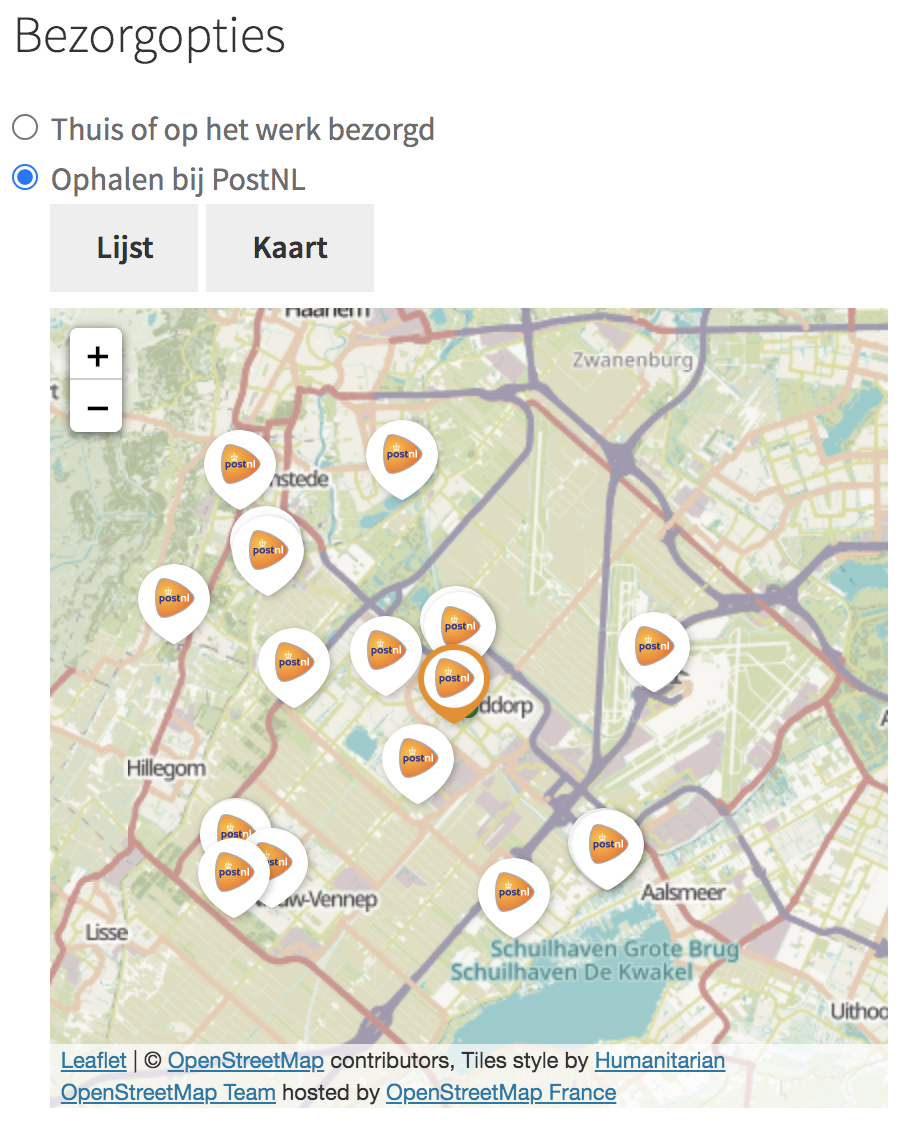902x1122 pixels.
Task: Click the Humanitarian OpenStreetMap Team link
Action: click(660, 1060)
